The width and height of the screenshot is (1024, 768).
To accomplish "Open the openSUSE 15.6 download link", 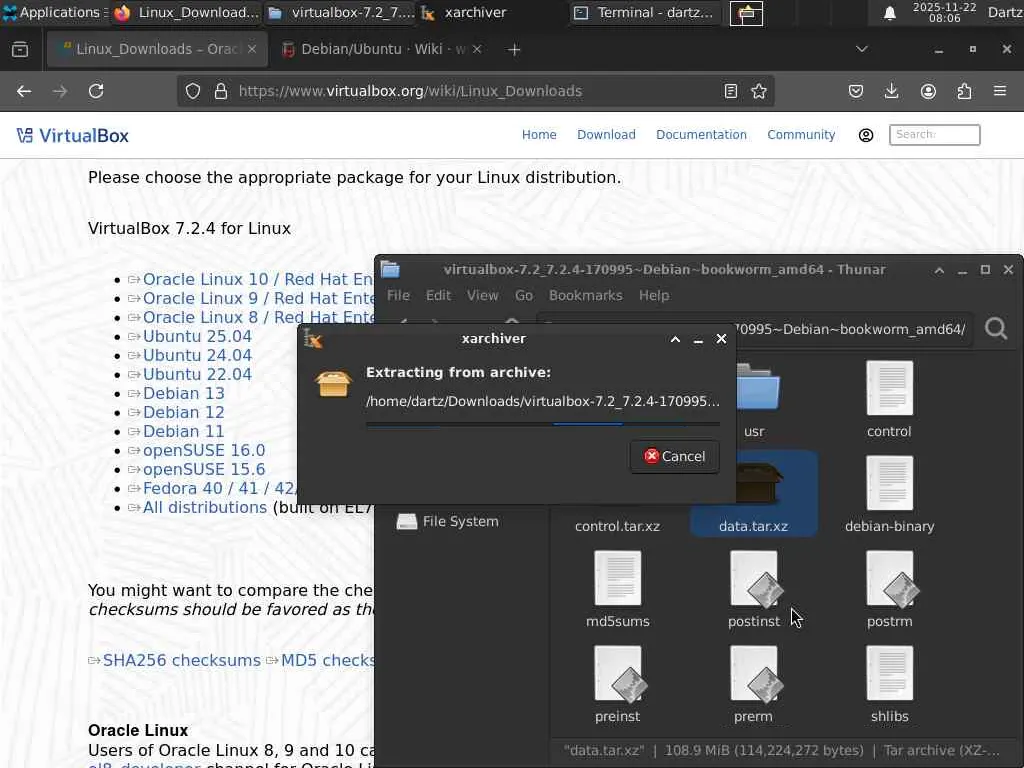I will click(204, 470).
